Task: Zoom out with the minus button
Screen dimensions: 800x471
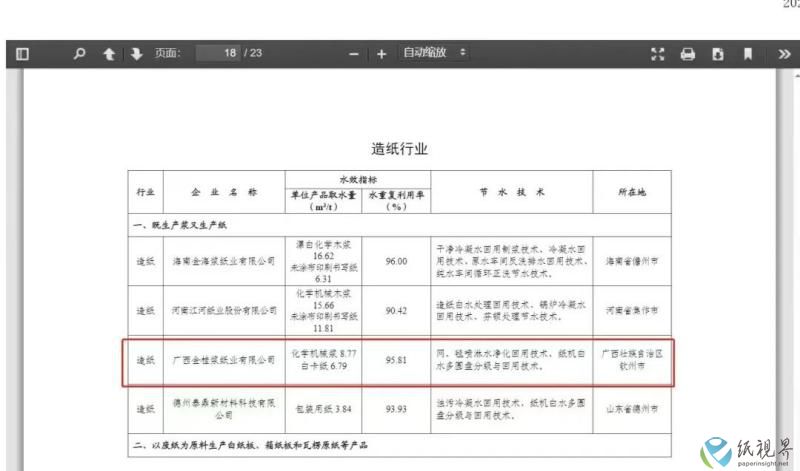Action: [354, 54]
